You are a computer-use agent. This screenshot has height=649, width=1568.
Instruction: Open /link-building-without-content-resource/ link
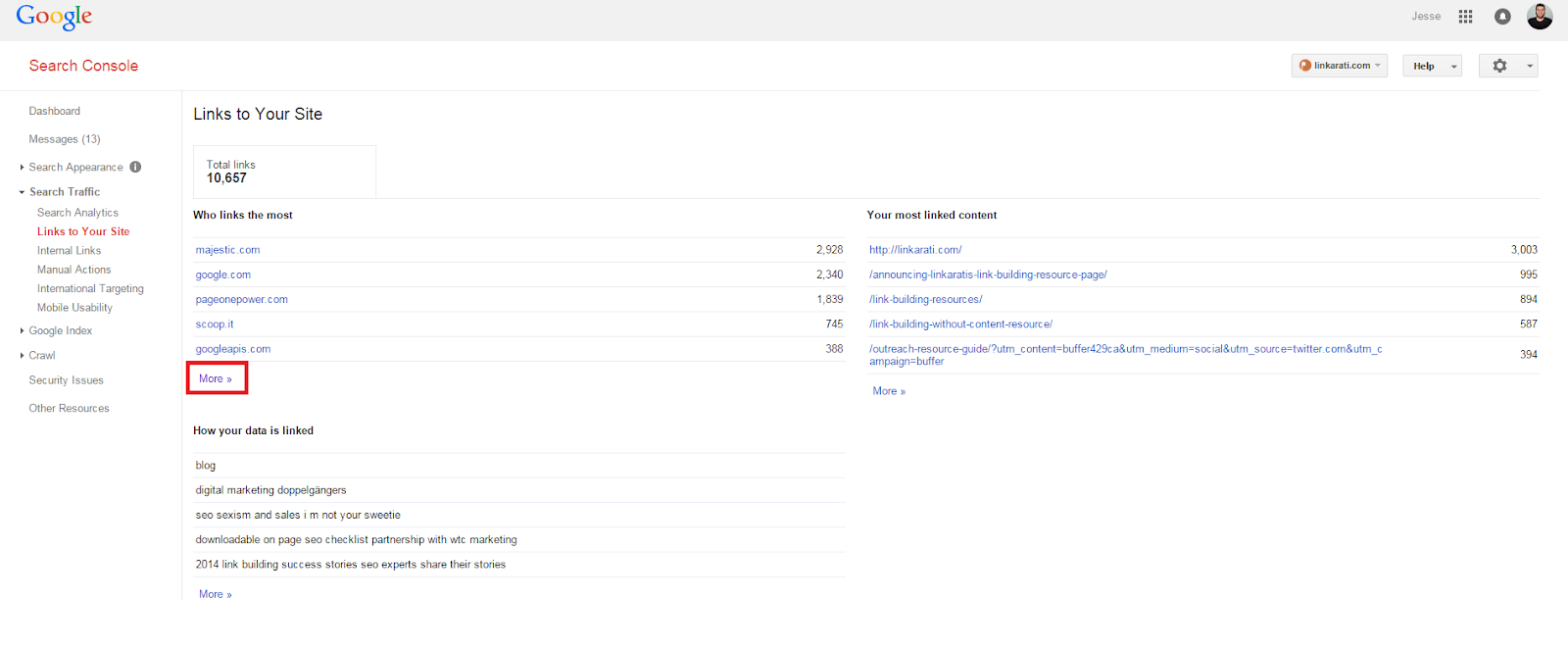960,324
